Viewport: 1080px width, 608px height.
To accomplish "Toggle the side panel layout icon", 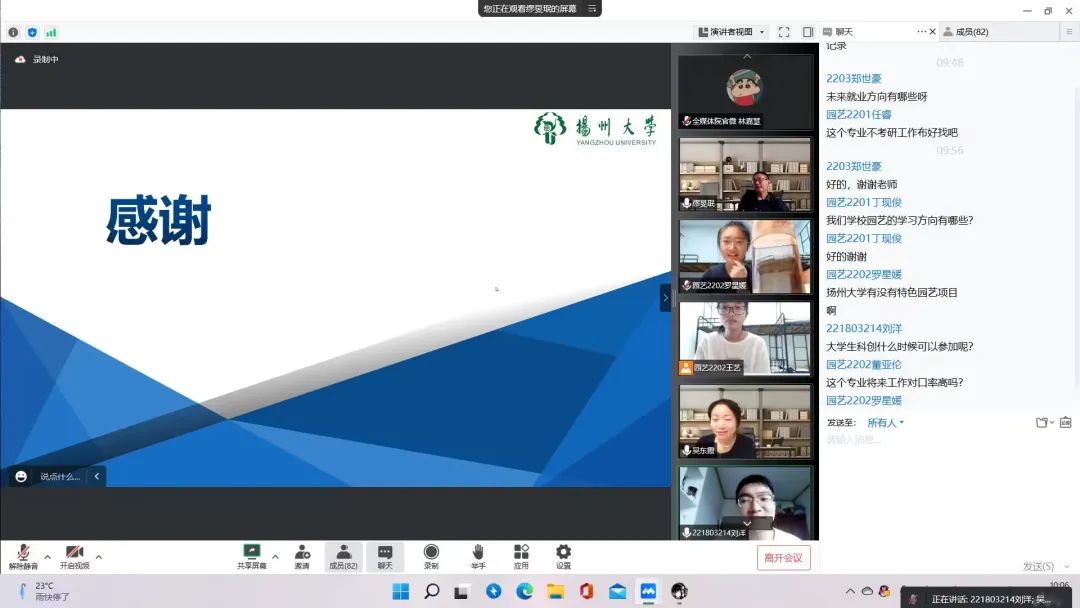I will (x=808, y=32).
